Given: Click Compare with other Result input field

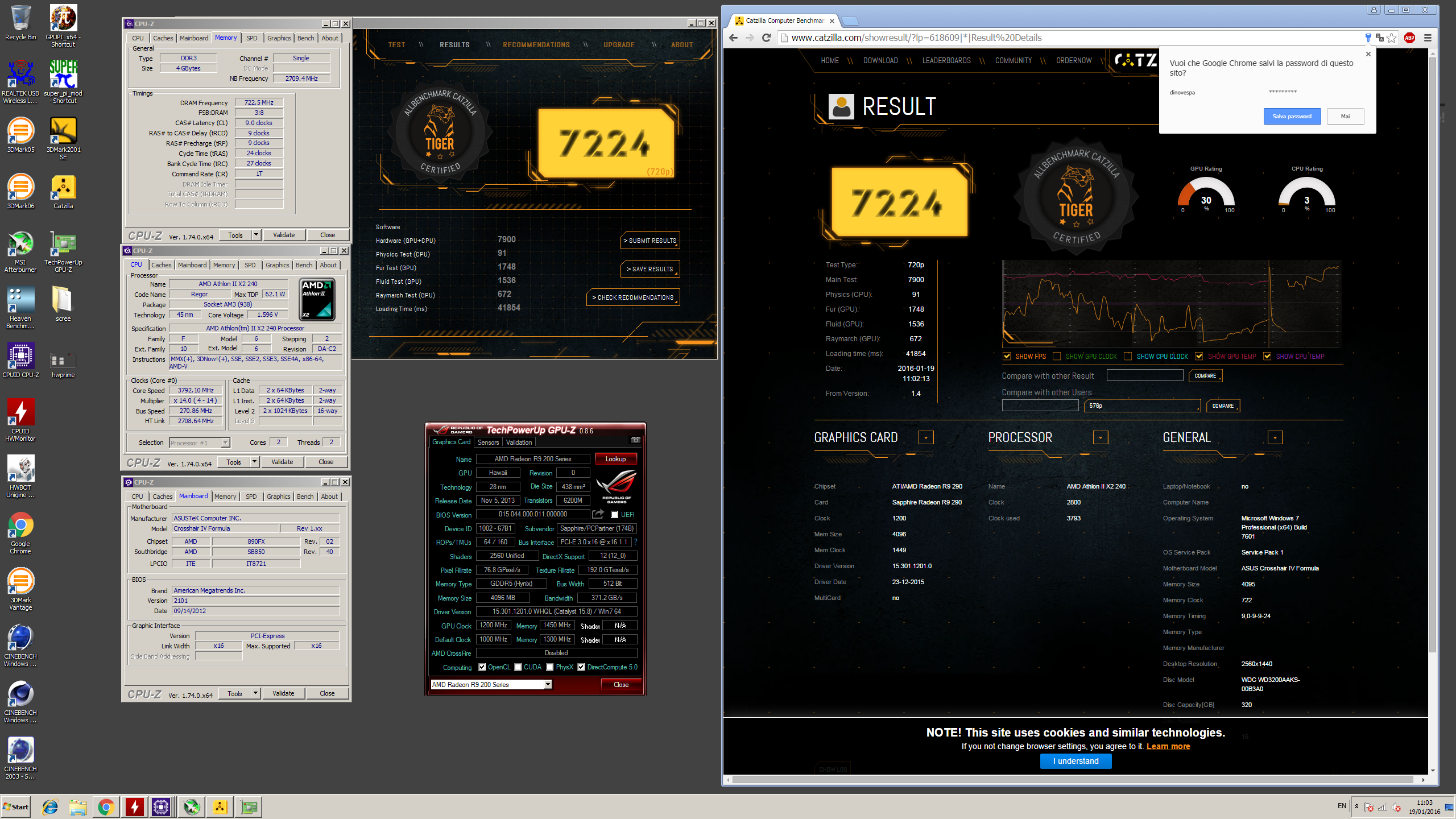Looking at the screenshot, I should [1144, 375].
